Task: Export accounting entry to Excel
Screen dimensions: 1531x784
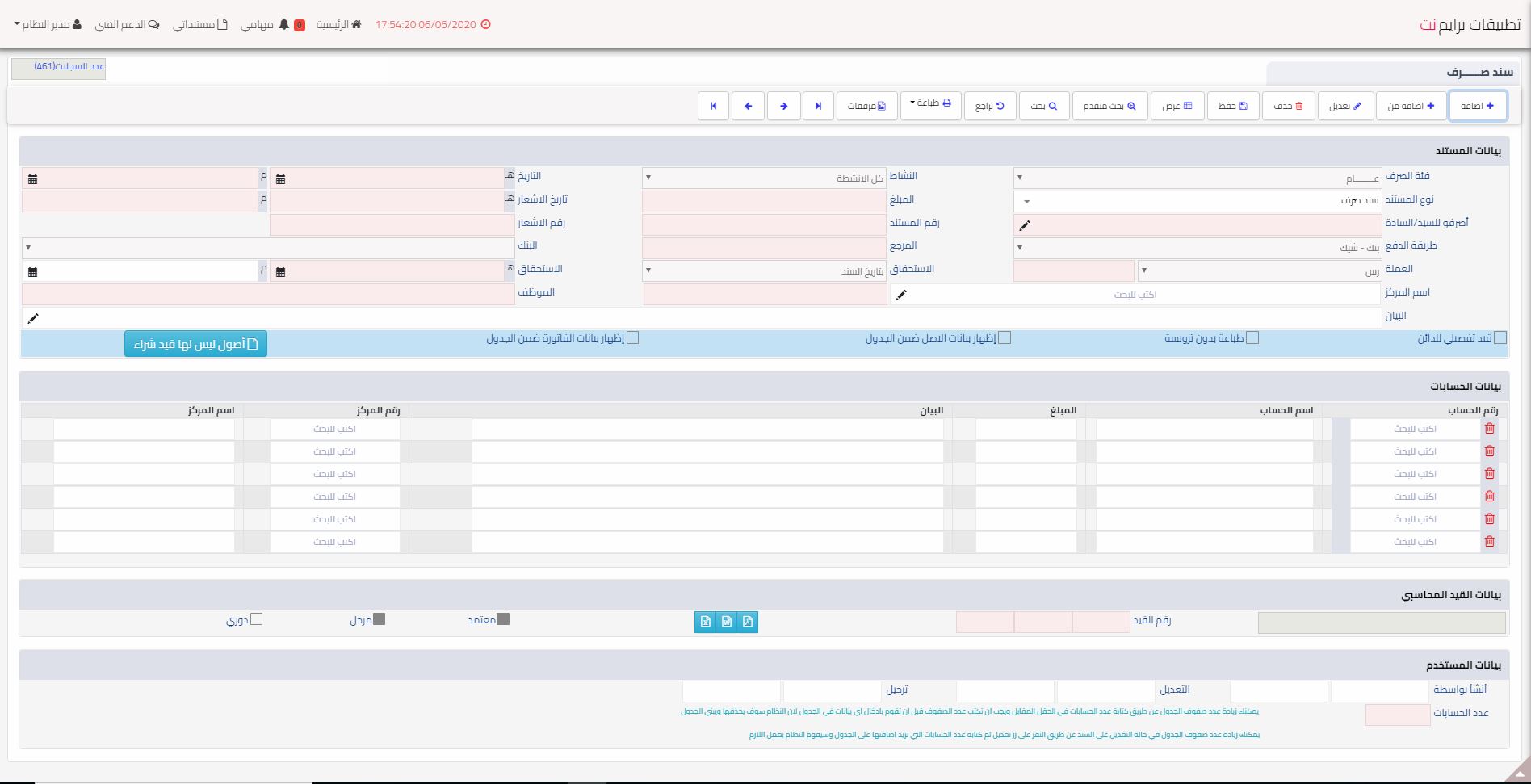Action: tap(705, 622)
